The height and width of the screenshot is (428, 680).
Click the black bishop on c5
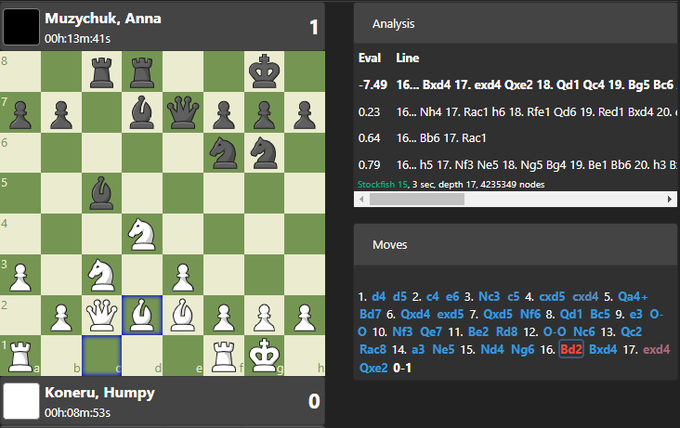[101, 192]
